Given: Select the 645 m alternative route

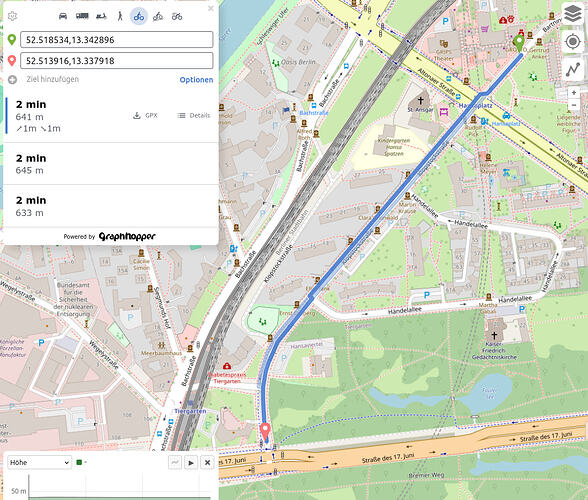Looking at the screenshot, I should click(x=111, y=164).
